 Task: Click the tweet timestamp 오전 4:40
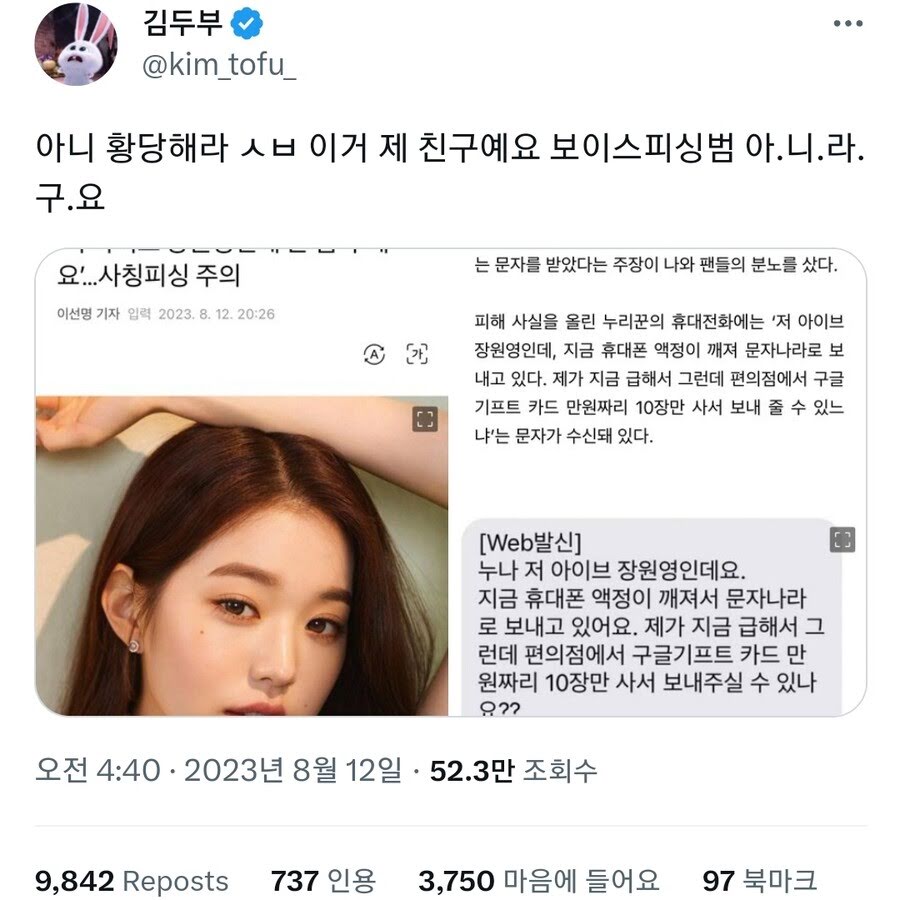point(98,771)
